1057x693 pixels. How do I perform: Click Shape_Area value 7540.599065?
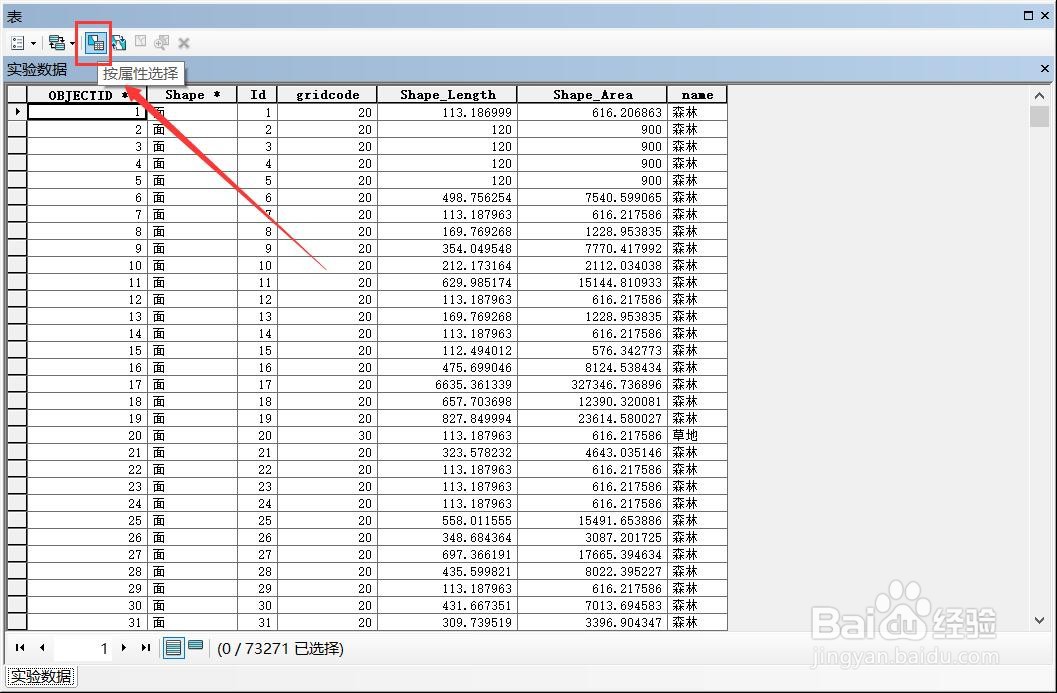click(x=593, y=198)
